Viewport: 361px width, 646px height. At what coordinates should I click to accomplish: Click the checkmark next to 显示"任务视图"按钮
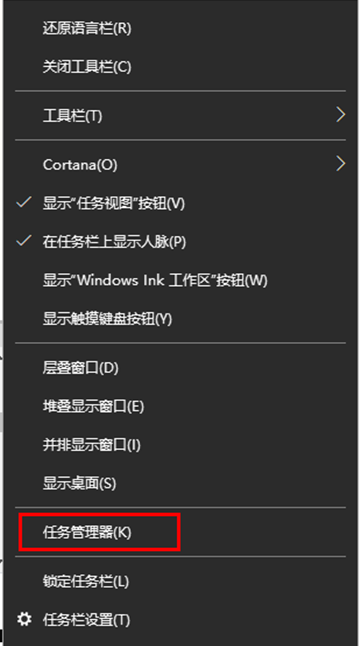[24, 202]
